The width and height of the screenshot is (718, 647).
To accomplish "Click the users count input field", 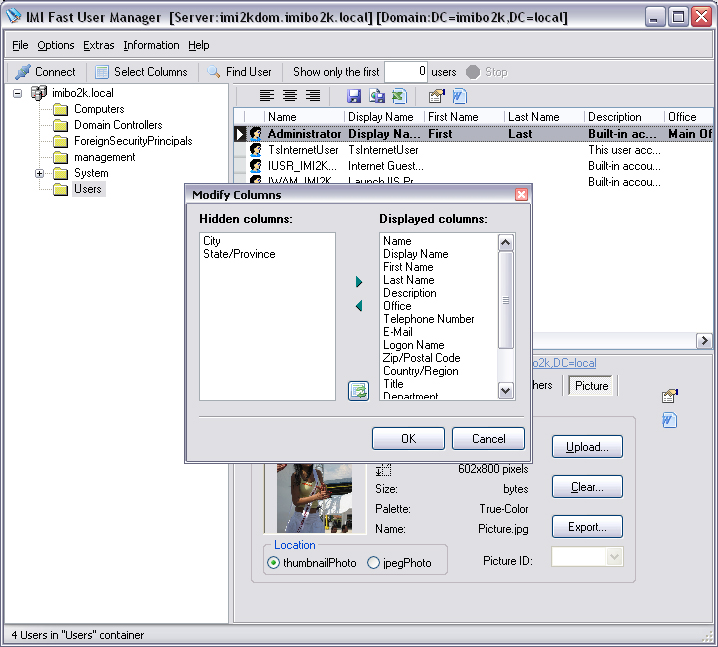I will 406,72.
